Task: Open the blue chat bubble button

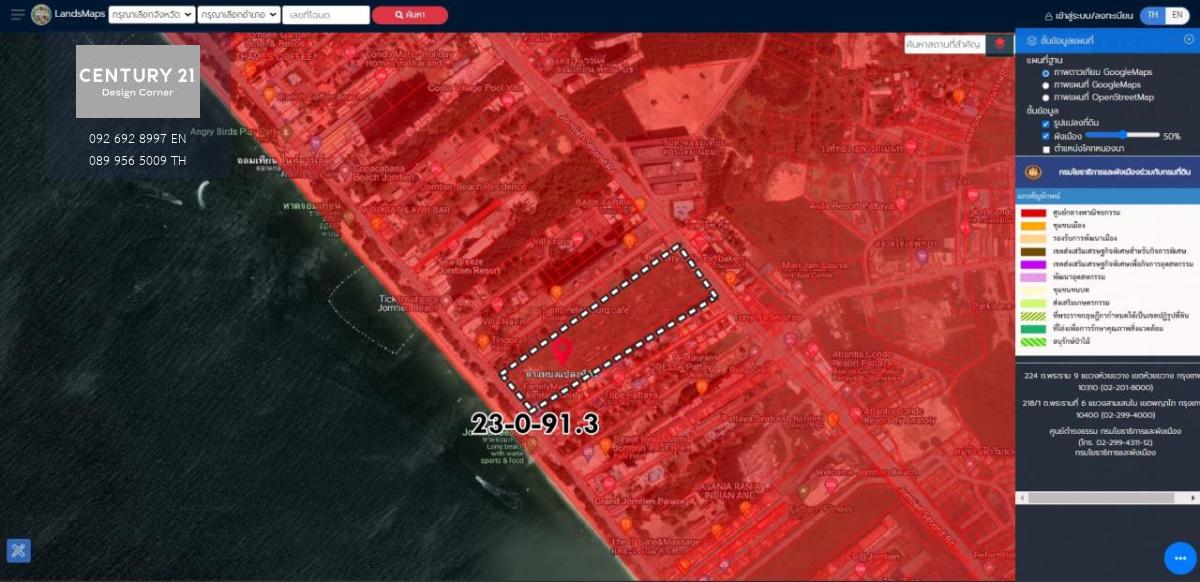Action: (x=1180, y=558)
